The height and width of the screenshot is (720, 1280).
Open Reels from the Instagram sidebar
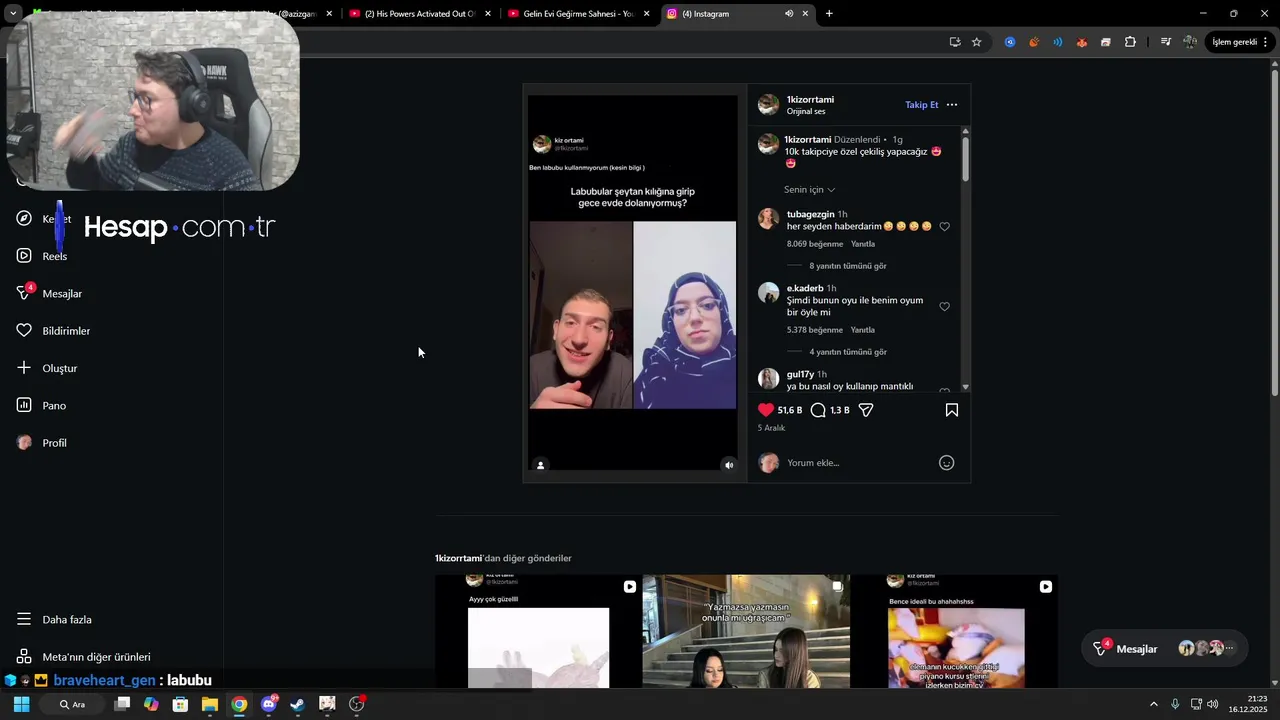click(42, 256)
